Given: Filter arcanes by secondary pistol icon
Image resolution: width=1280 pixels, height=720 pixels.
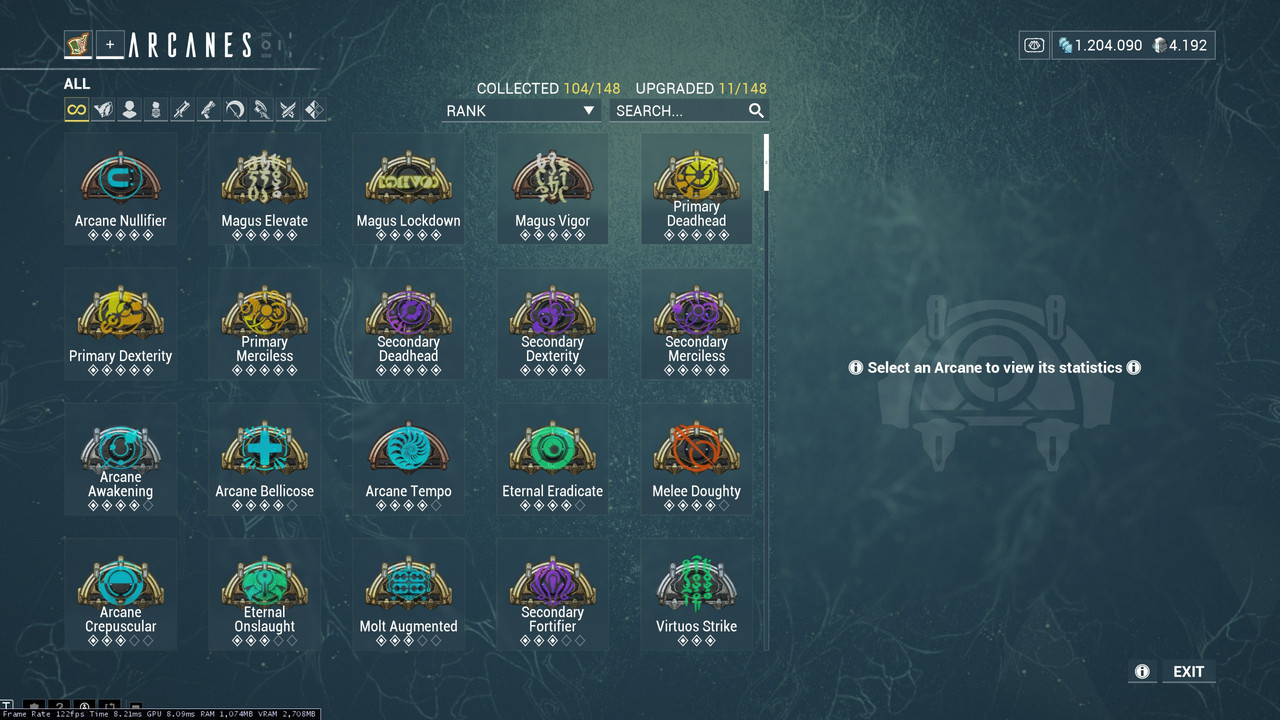Looking at the screenshot, I should coord(208,110).
